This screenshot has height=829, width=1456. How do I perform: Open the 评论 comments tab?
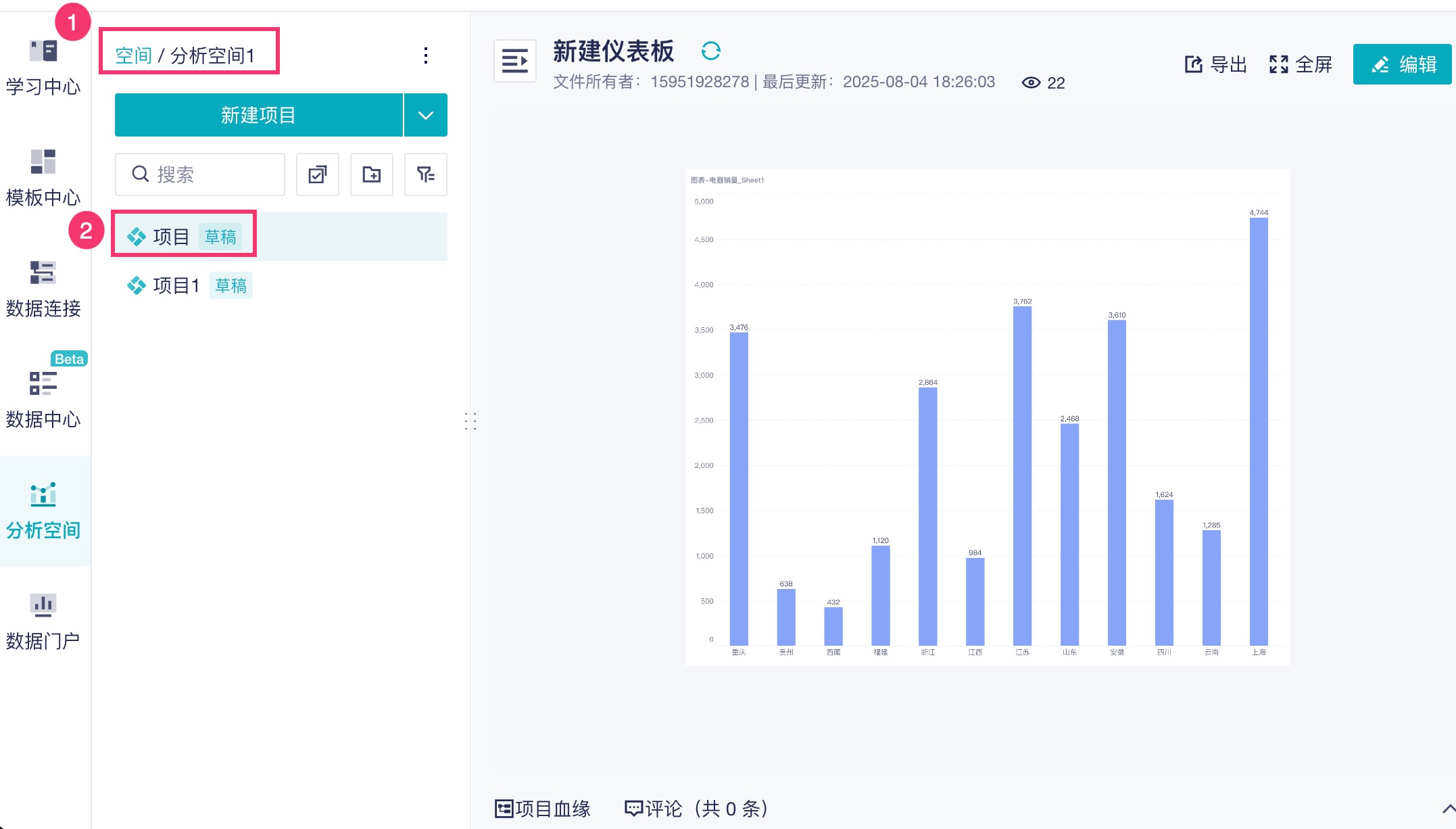696,809
